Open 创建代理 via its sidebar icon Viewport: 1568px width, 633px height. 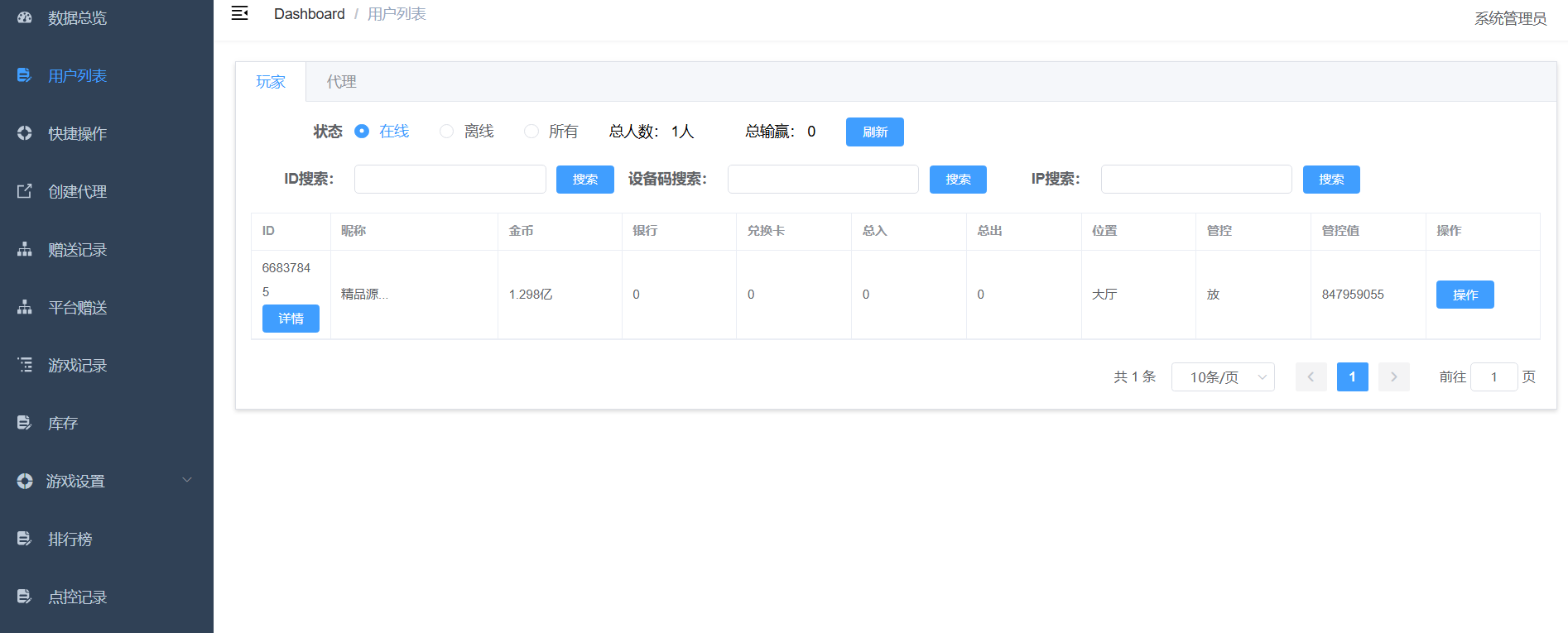(25, 191)
